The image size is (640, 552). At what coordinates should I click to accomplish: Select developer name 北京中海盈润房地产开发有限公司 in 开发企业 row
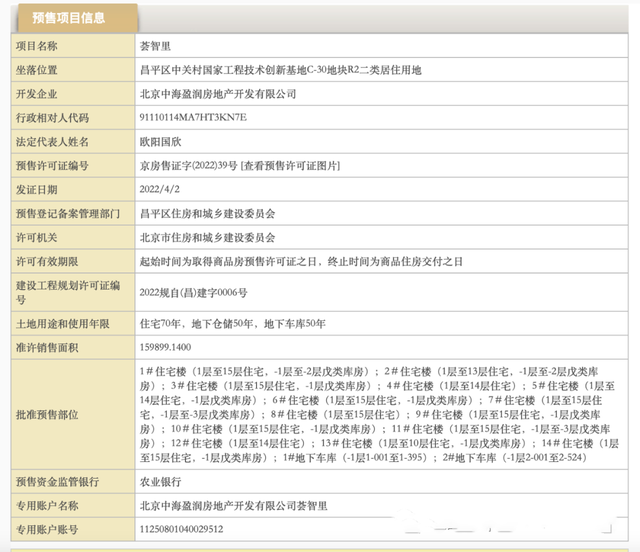[218, 94]
